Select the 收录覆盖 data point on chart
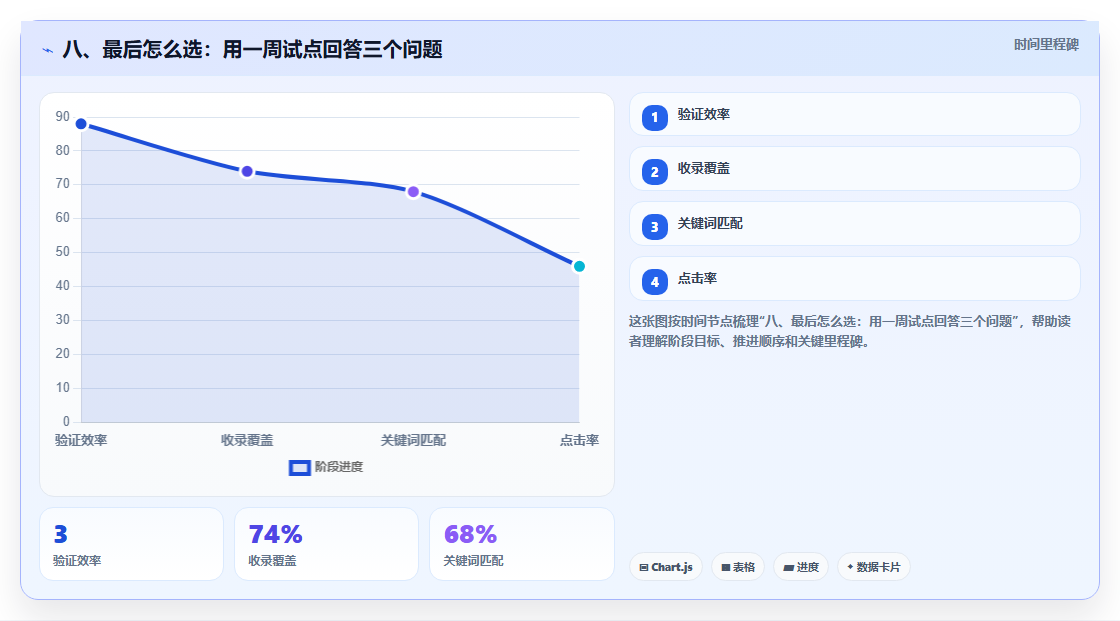Image resolution: width=1120 pixels, height=621 pixels. point(247,172)
